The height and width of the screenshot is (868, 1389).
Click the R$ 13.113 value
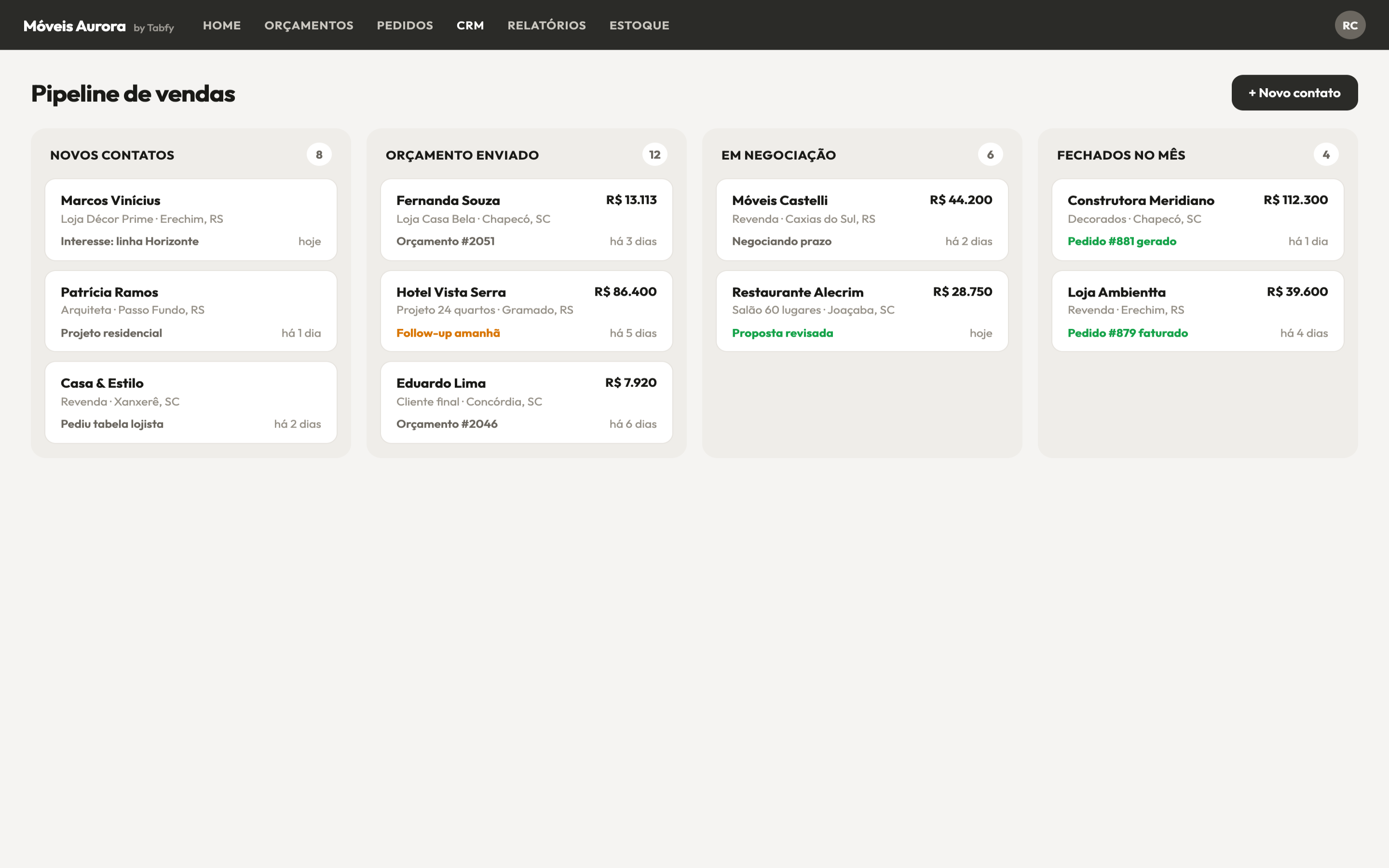(x=631, y=200)
